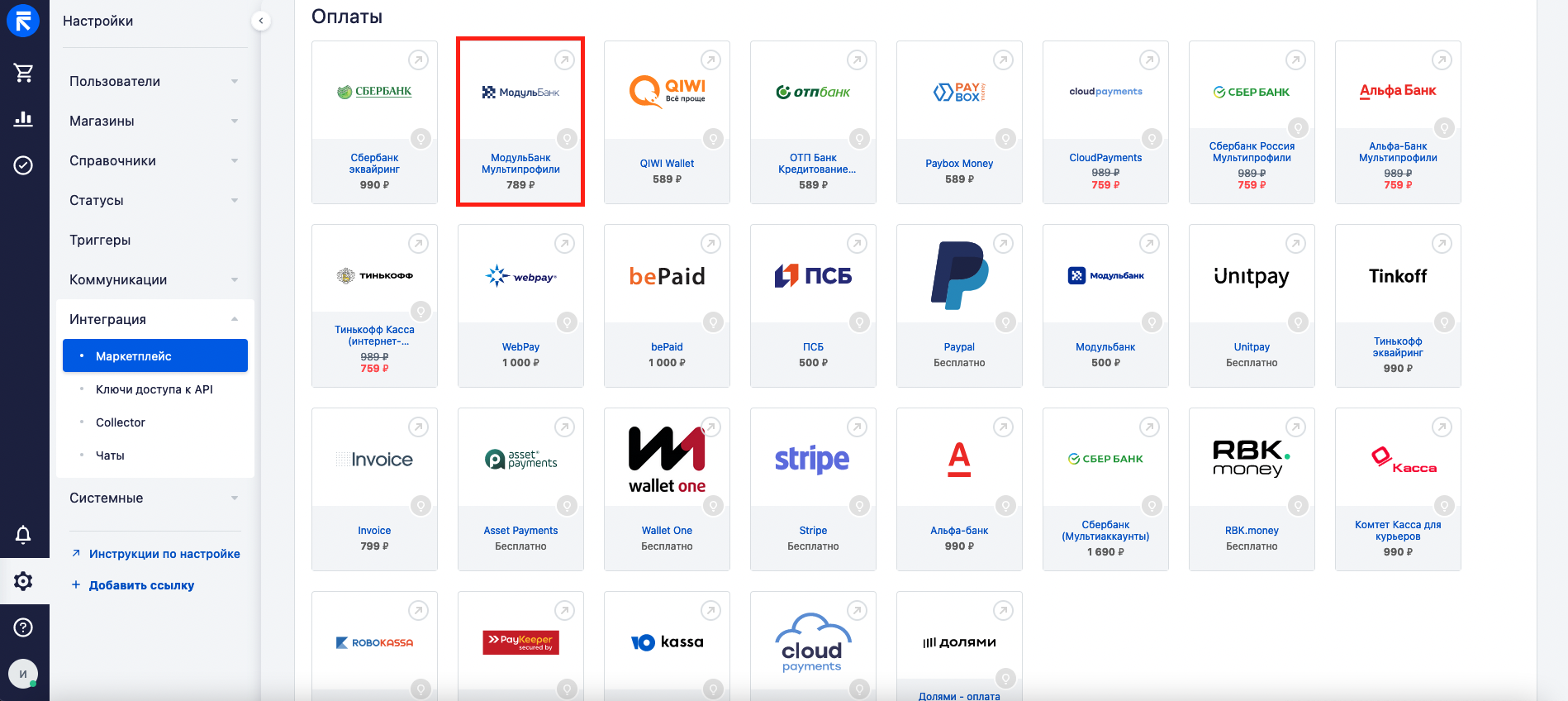The height and width of the screenshot is (701, 1568).
Task: Click the Комтет Касса logo thumbnail
Action: coord(1404,460)
